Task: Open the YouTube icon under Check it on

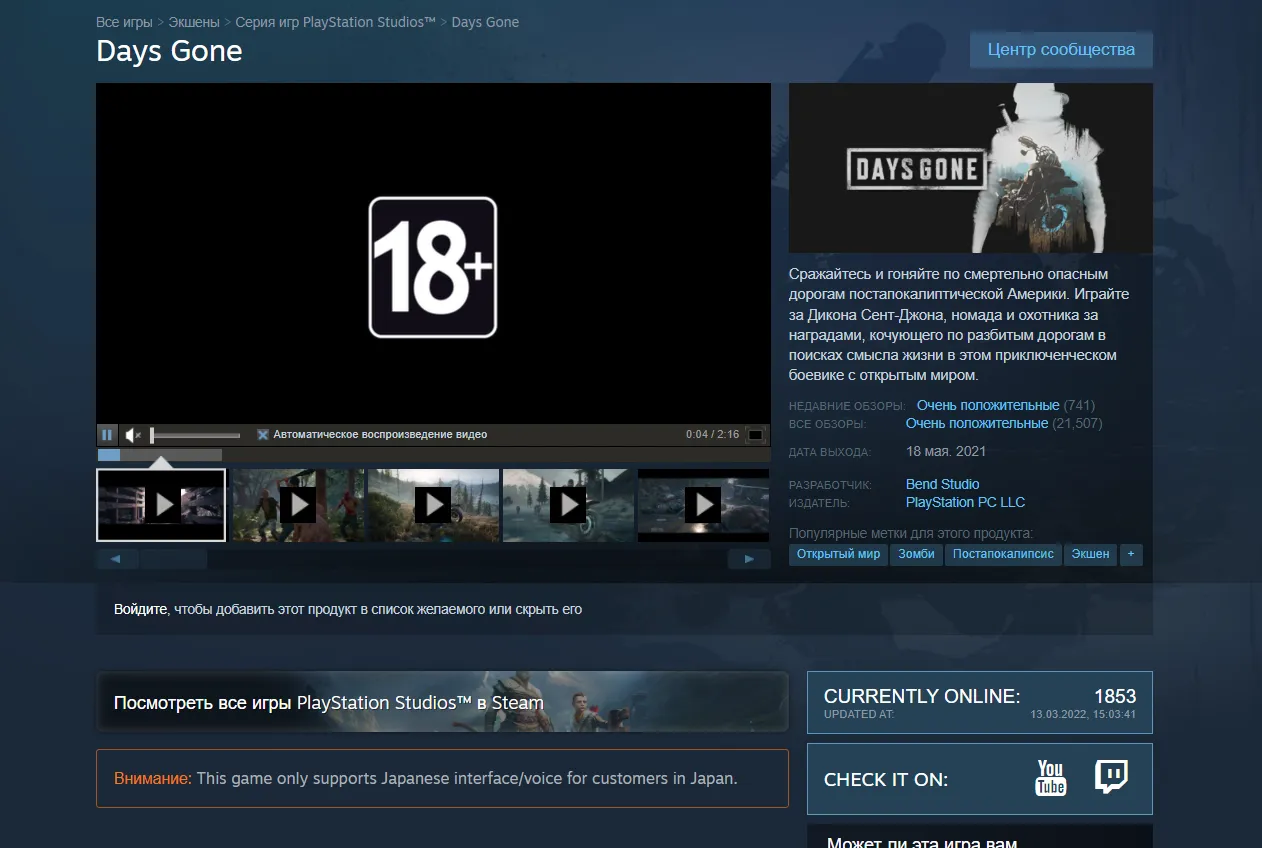Action: [1050, 778]
